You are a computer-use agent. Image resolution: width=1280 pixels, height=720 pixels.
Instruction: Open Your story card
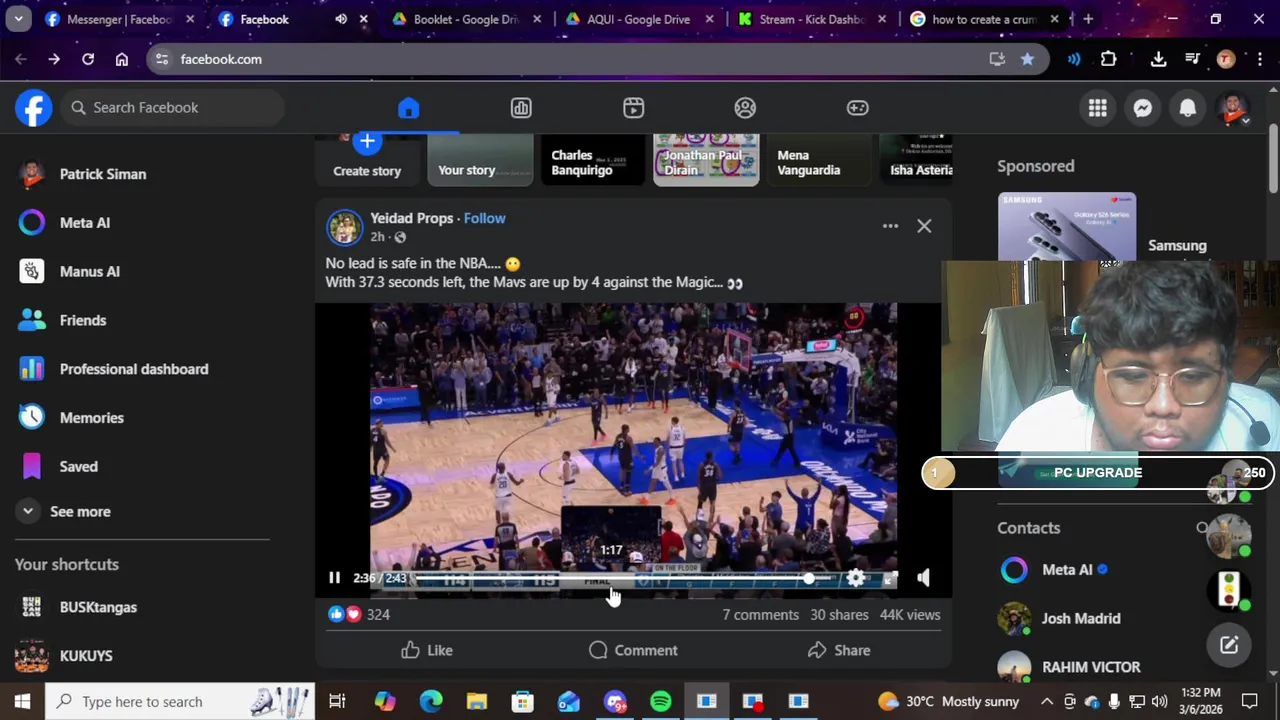pyautogui.click(x=480, y=160)
